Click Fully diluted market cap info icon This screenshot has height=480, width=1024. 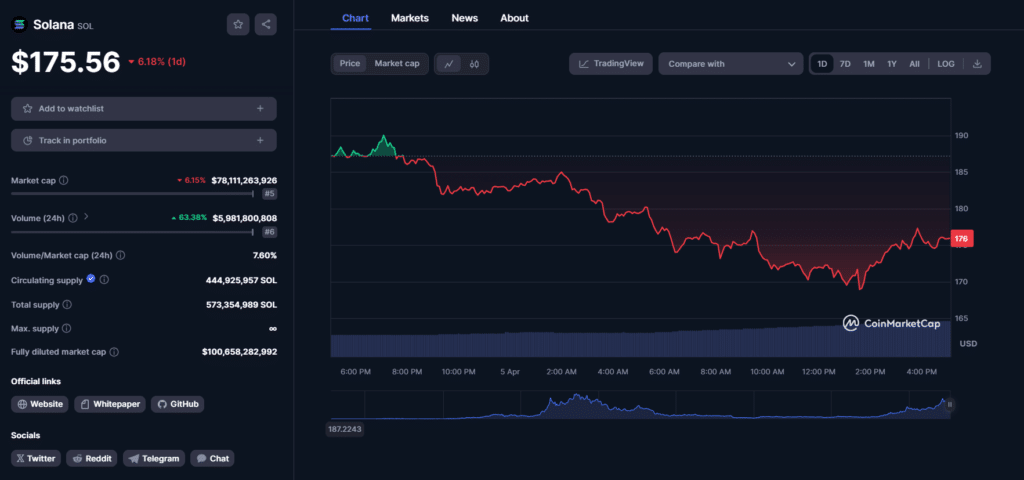click(114, 352)
